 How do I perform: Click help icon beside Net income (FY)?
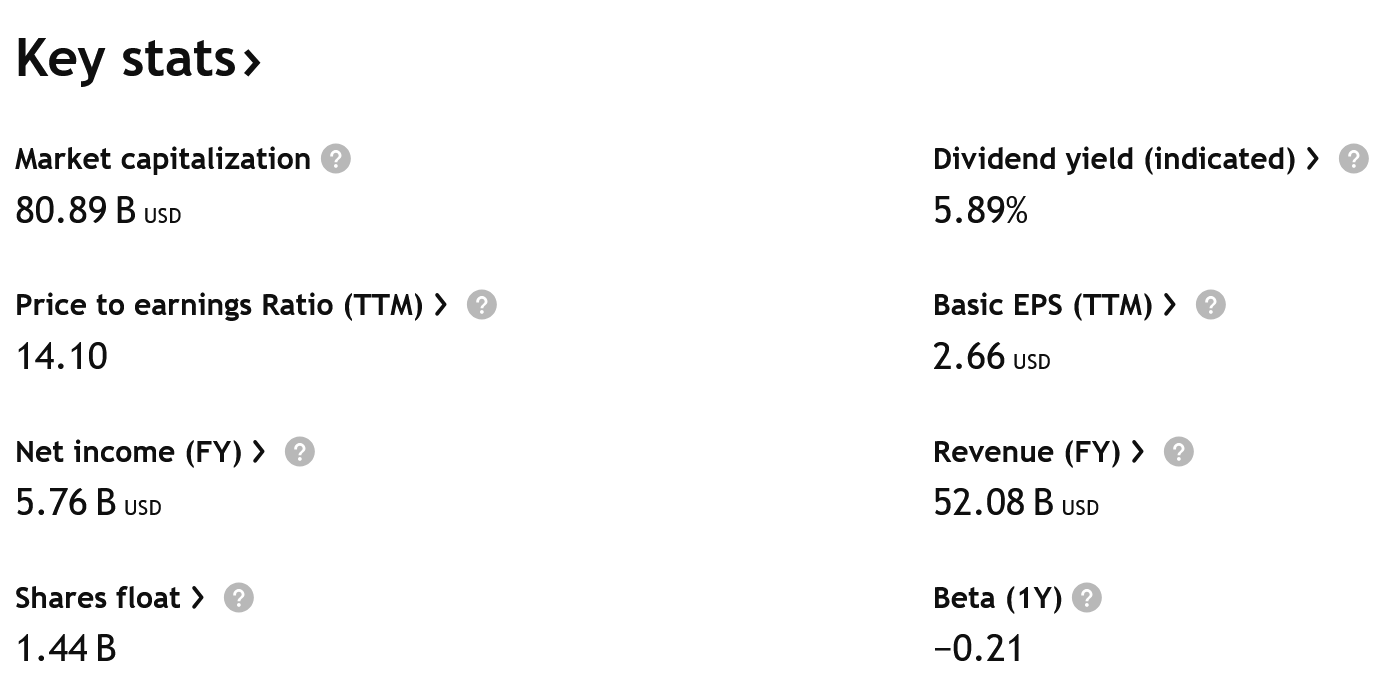[x=299, y=452]
